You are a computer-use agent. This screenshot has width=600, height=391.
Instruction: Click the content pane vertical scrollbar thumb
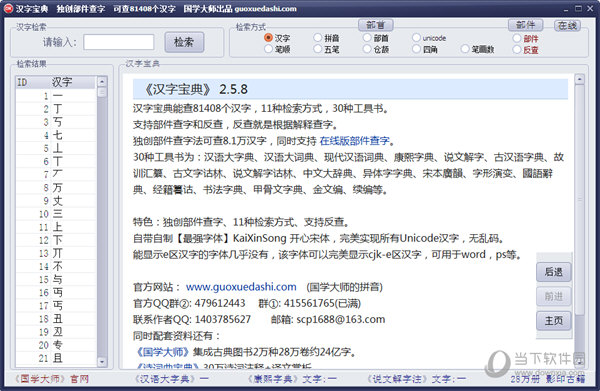click(x=580, y=199)
